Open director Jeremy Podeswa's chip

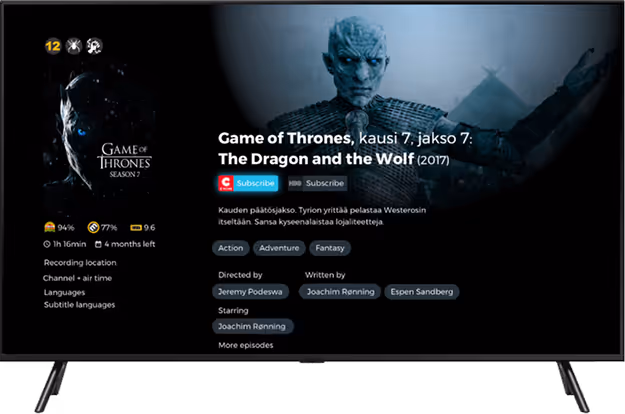point(250,292)
